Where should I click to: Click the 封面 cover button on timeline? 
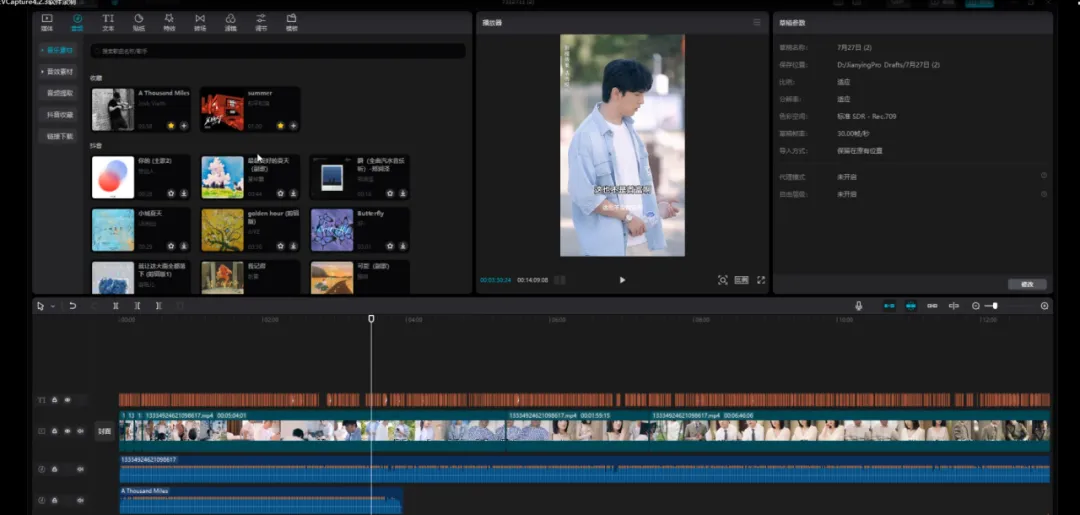pos(104,431)
